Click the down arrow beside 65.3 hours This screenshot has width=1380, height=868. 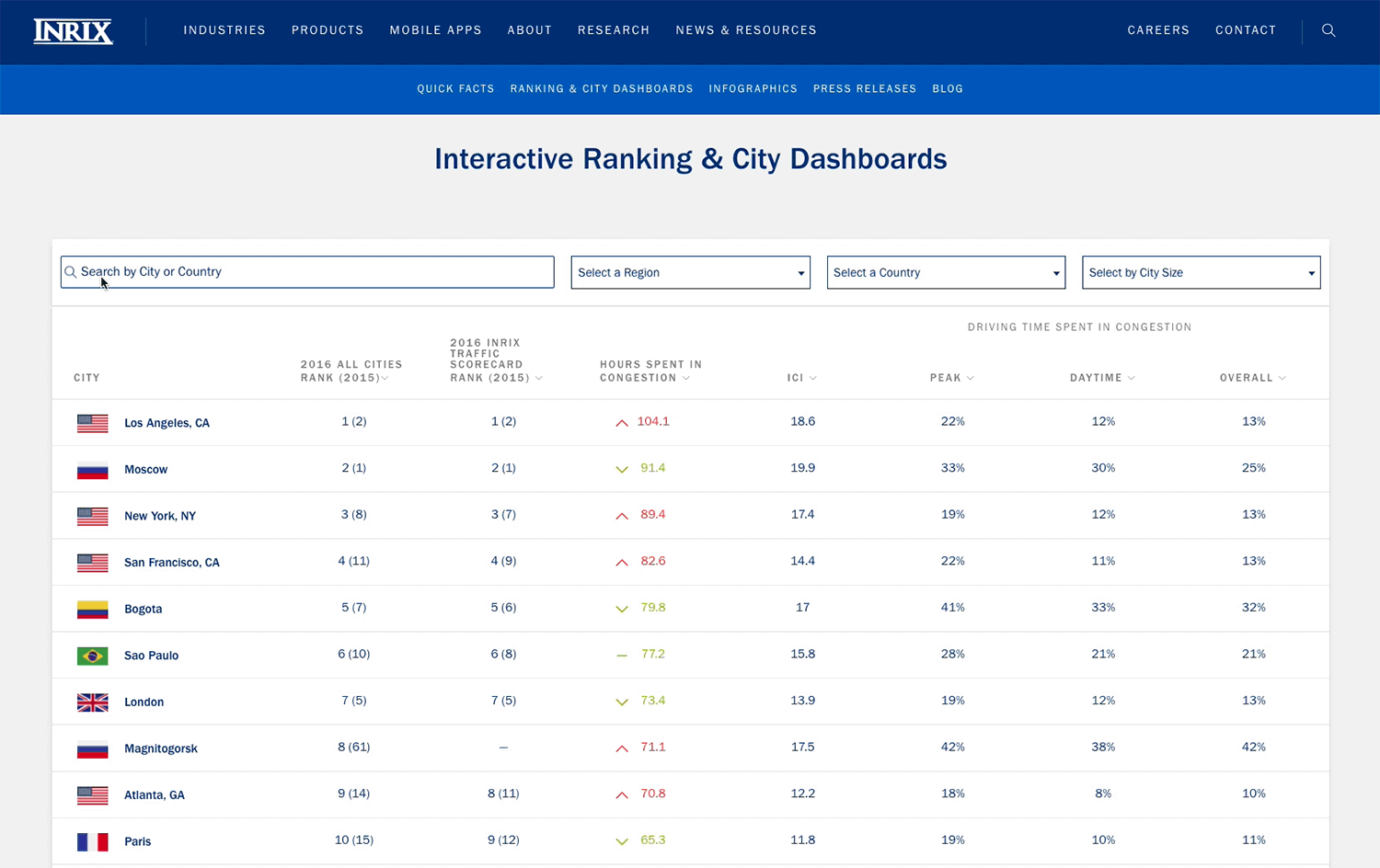[x=622, y=841]
